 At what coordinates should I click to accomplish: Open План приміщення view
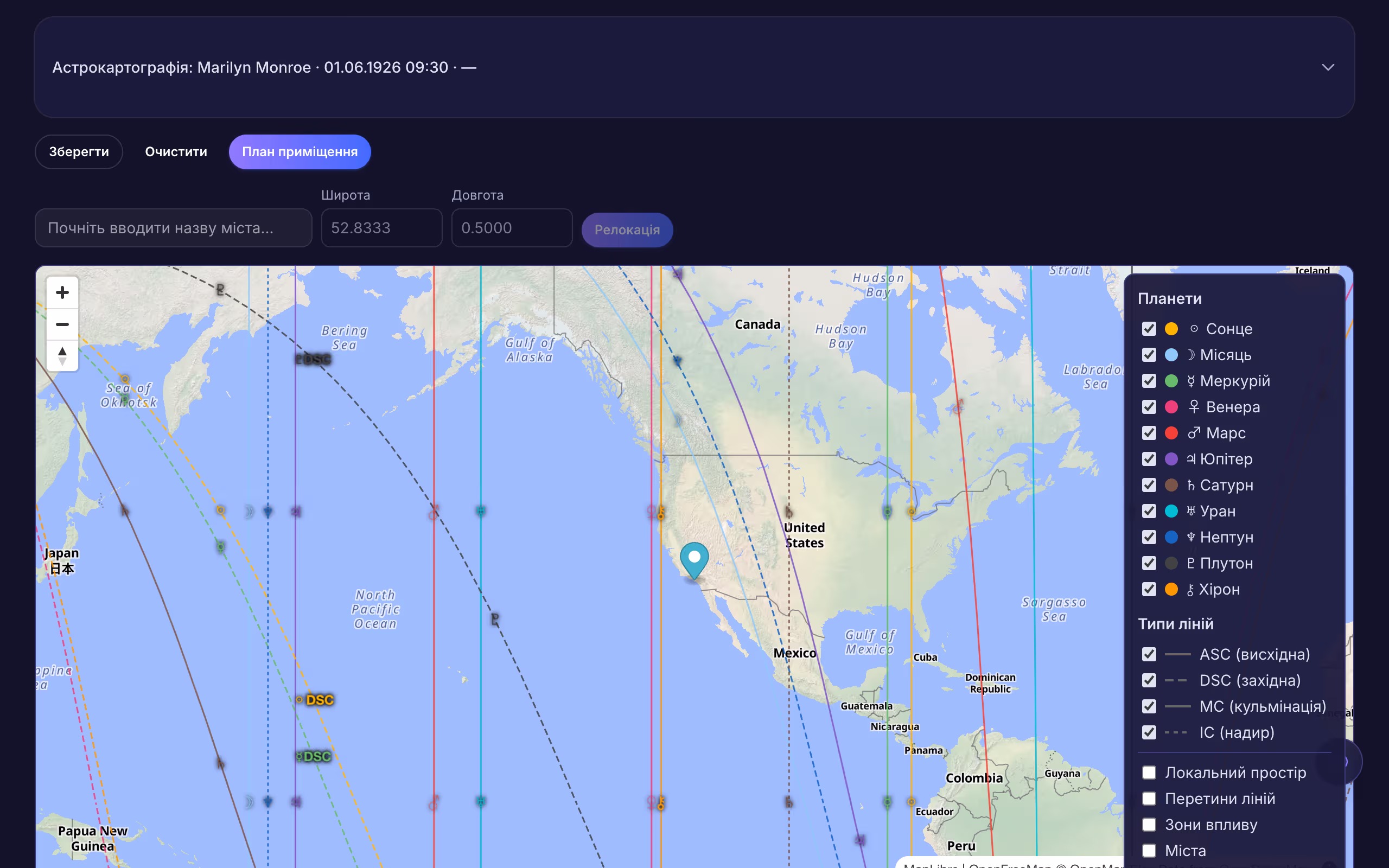300,151
